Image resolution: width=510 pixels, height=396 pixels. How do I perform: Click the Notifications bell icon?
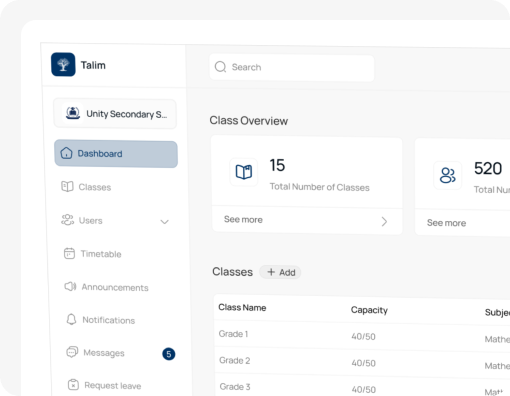tap(71, 319)
